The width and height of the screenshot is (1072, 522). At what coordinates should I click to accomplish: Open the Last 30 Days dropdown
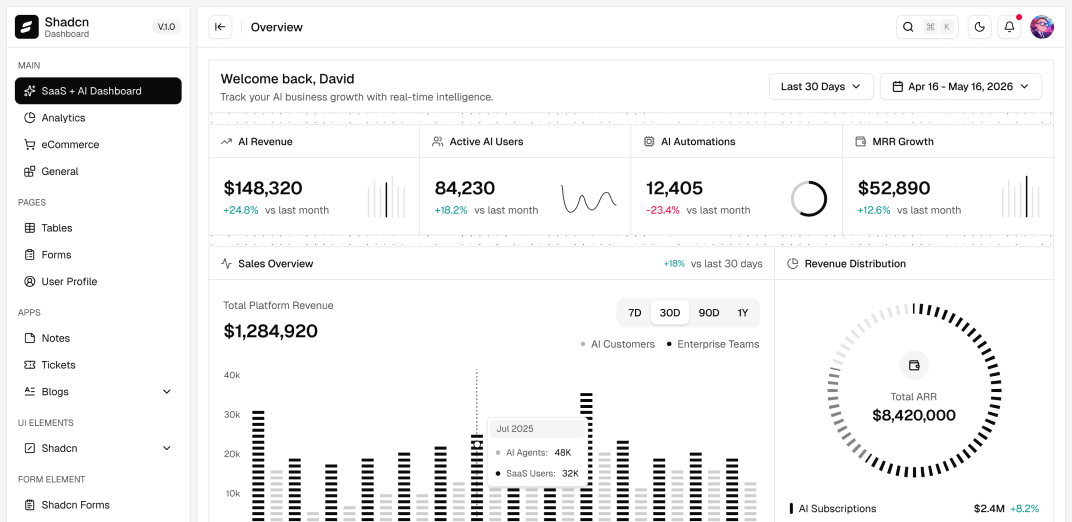click(x=821, y=87)
